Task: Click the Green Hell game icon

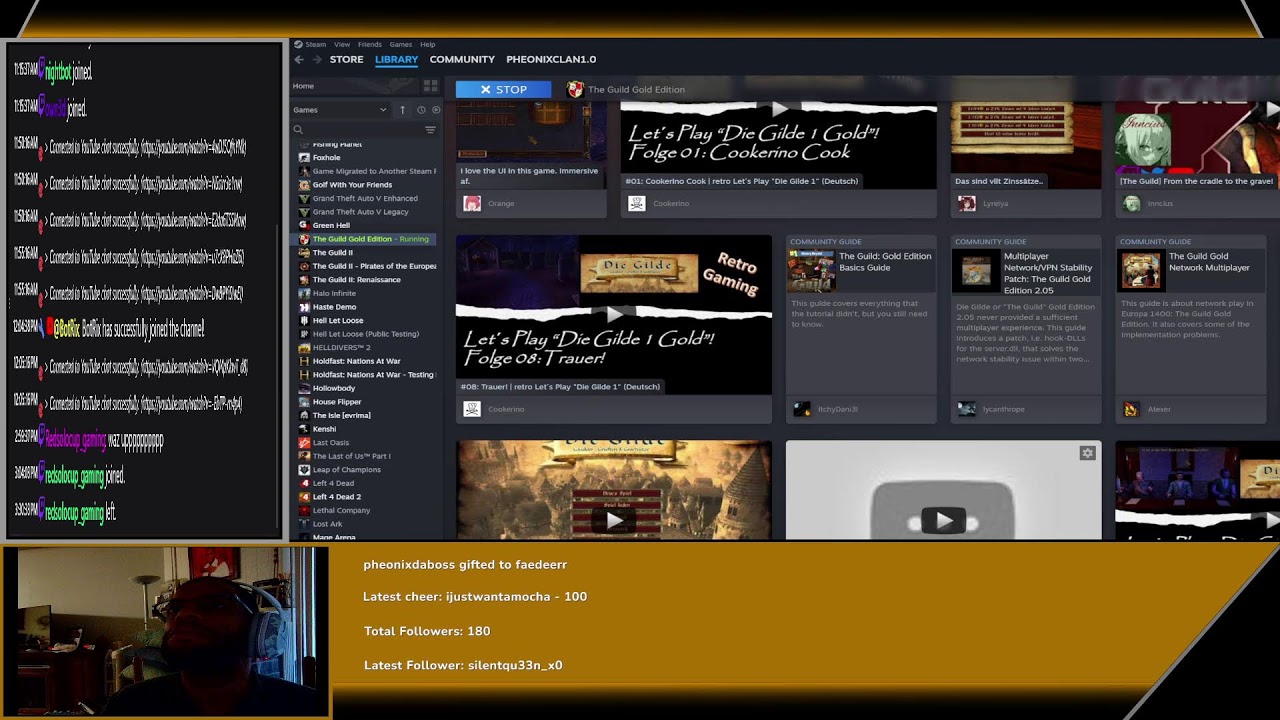Action: 304,225
